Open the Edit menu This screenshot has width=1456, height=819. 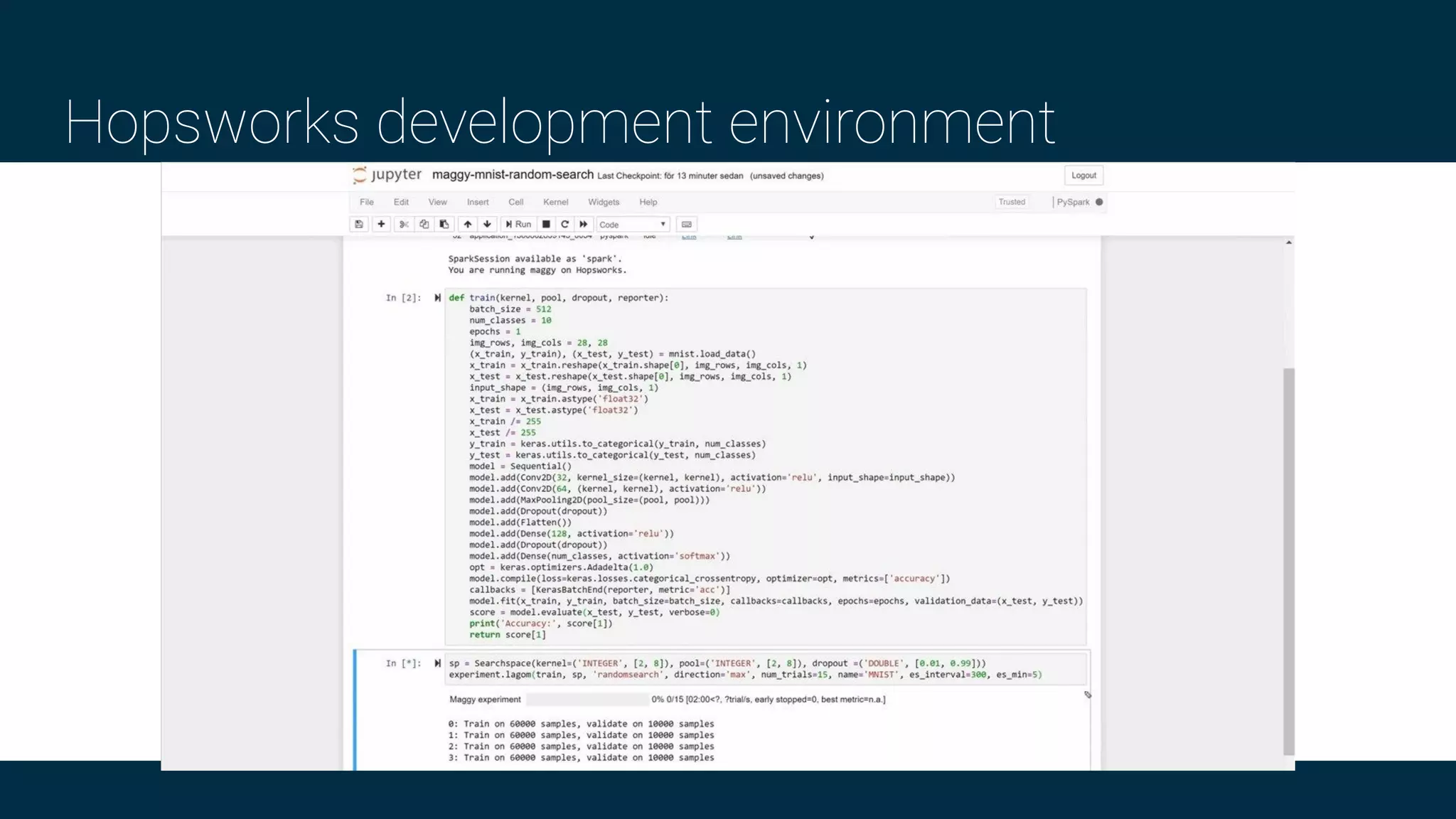pos(401,202)
